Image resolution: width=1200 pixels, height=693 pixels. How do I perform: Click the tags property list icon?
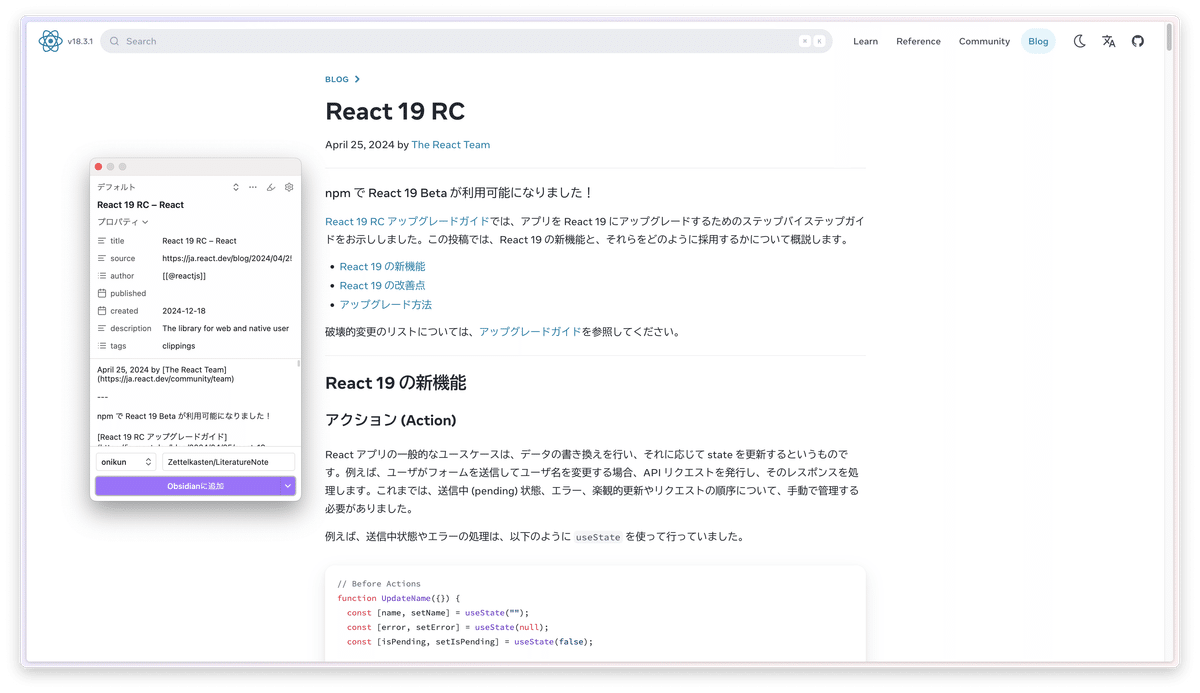click(102, 346)
